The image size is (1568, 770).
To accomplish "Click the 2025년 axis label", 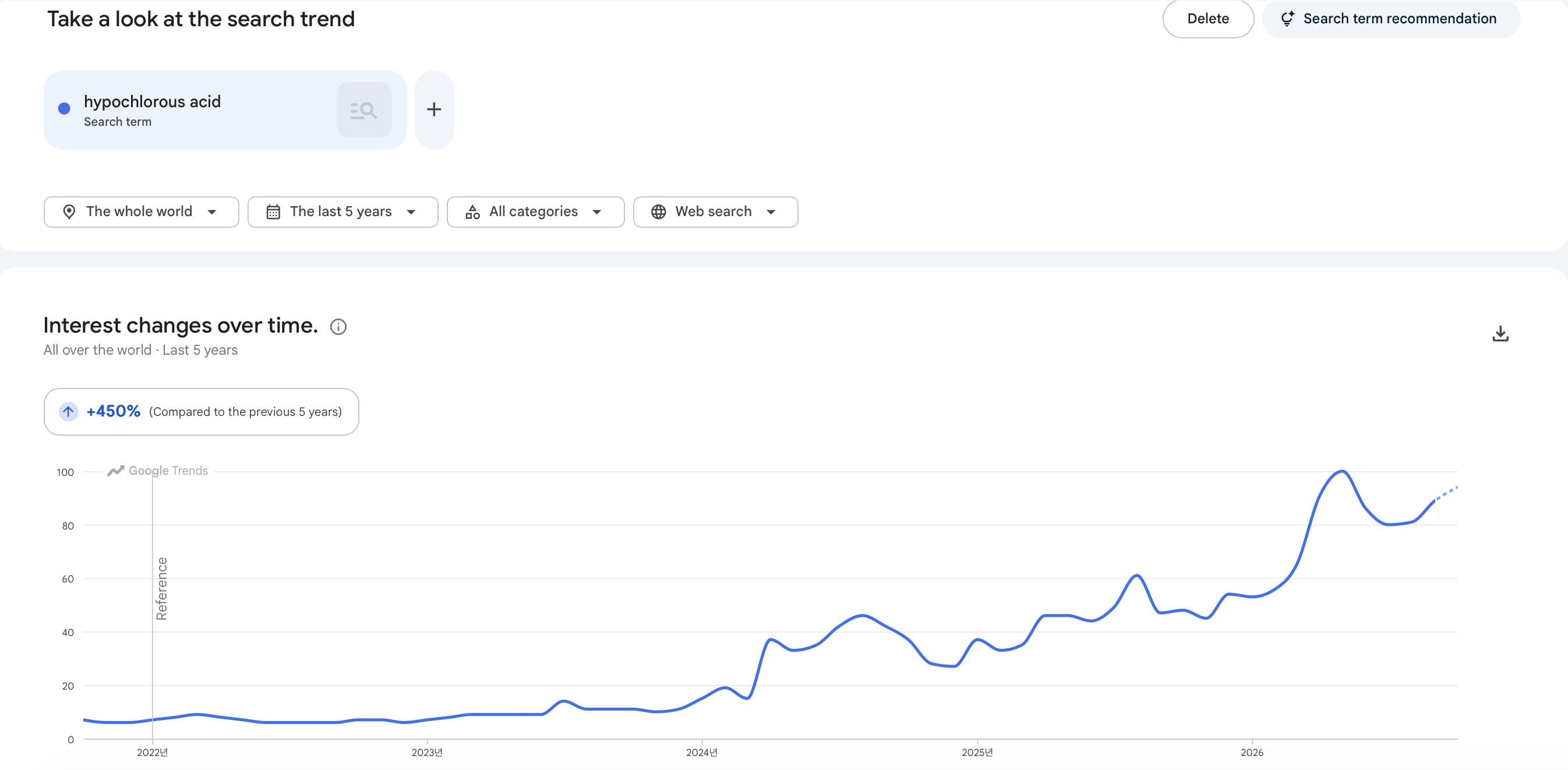I will (x=977, y=753).
